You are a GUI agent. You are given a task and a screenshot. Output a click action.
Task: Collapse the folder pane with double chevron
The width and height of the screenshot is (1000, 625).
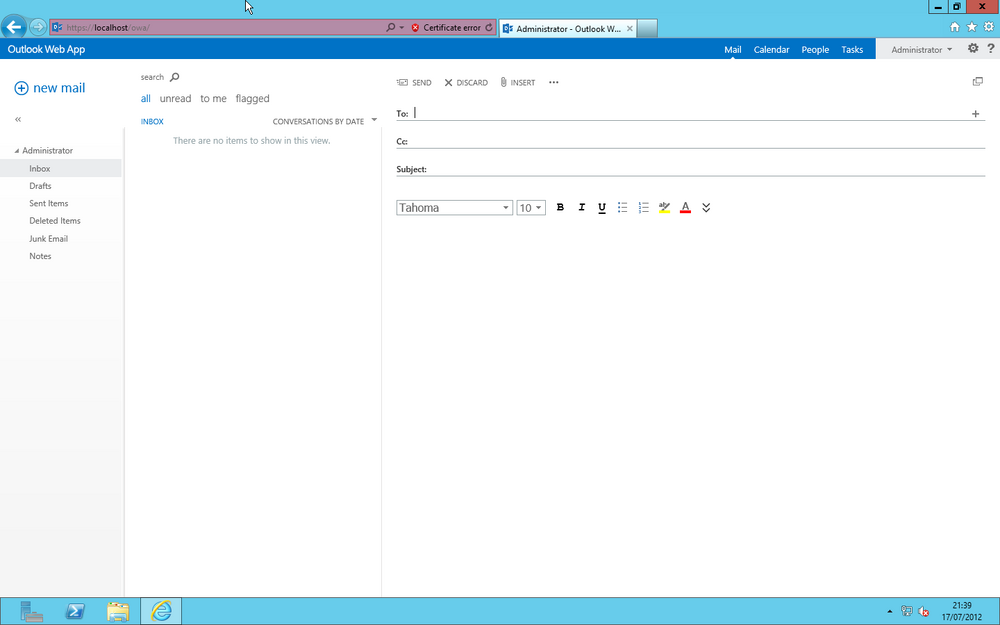tap(18, 119)
